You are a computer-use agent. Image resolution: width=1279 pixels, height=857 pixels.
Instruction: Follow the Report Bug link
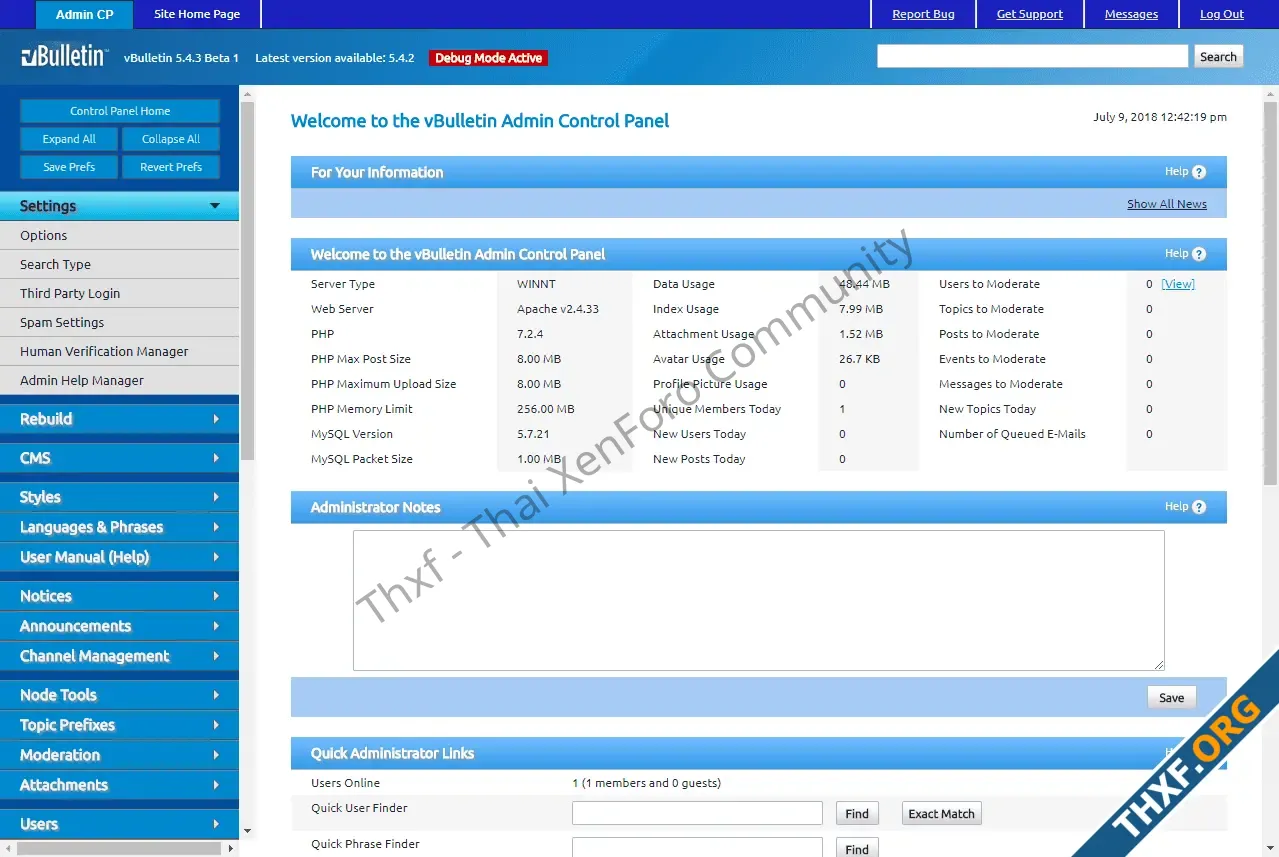pyautogui.click(x=923, y=14)
